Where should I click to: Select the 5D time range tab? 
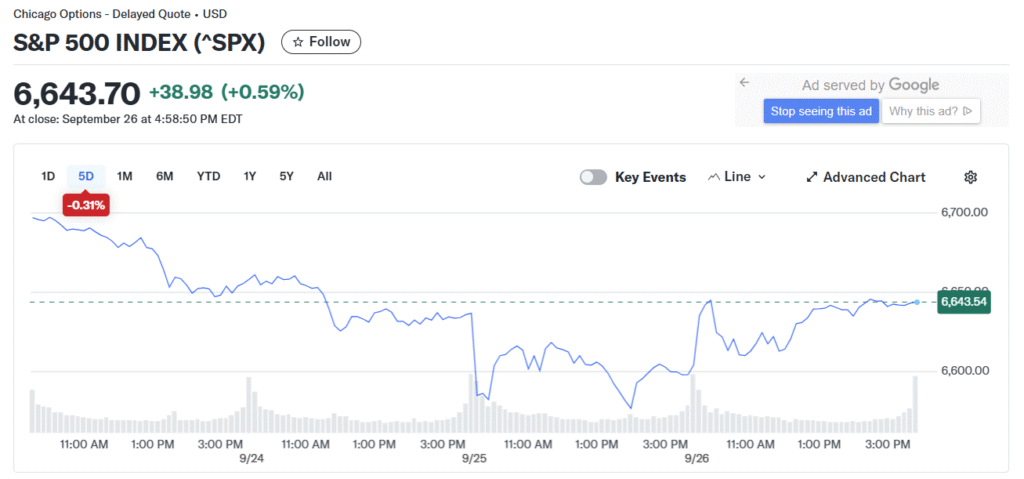(x=86, y=176)
